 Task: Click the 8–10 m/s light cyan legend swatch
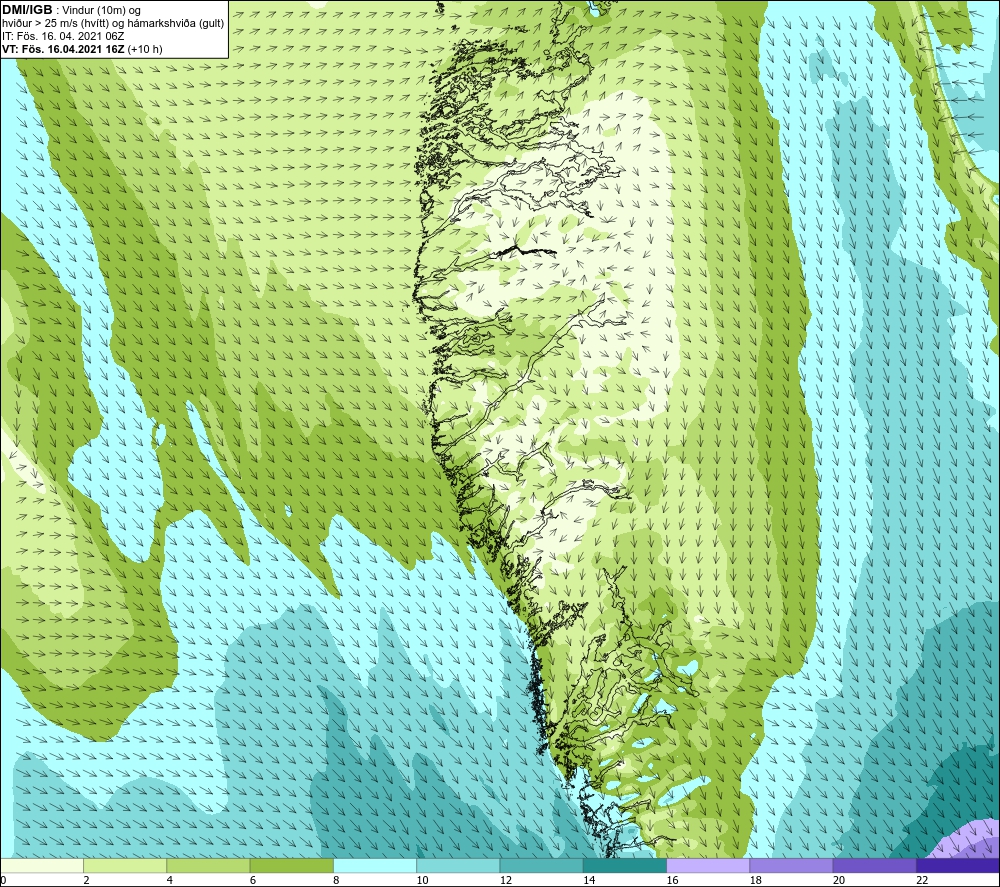tap(375, 866)
